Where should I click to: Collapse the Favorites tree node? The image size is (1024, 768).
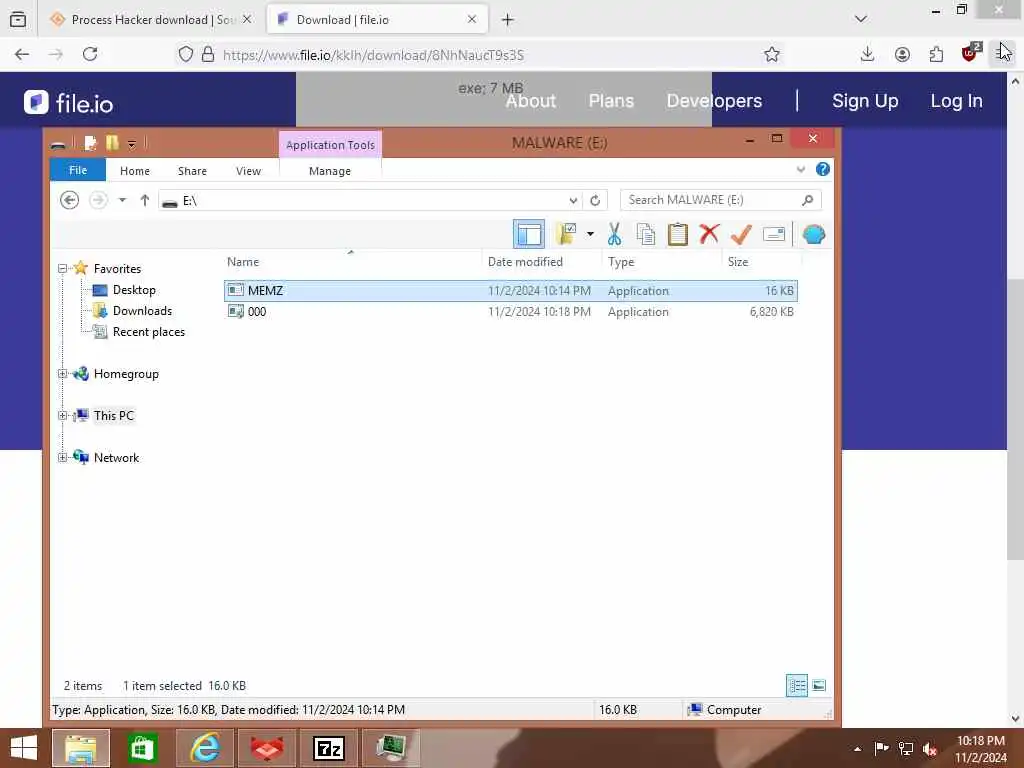pyautogui.click(x=63, y=268)
